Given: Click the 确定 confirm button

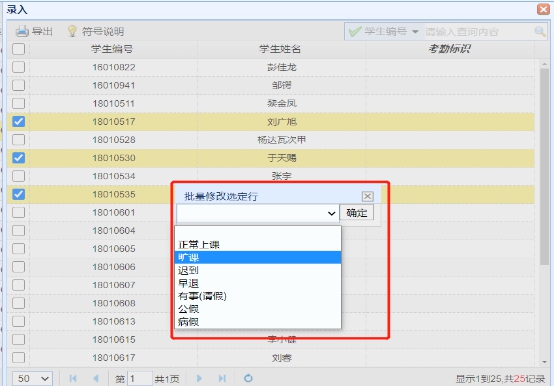Looking at the screenshot, I should tap(356, 213).
